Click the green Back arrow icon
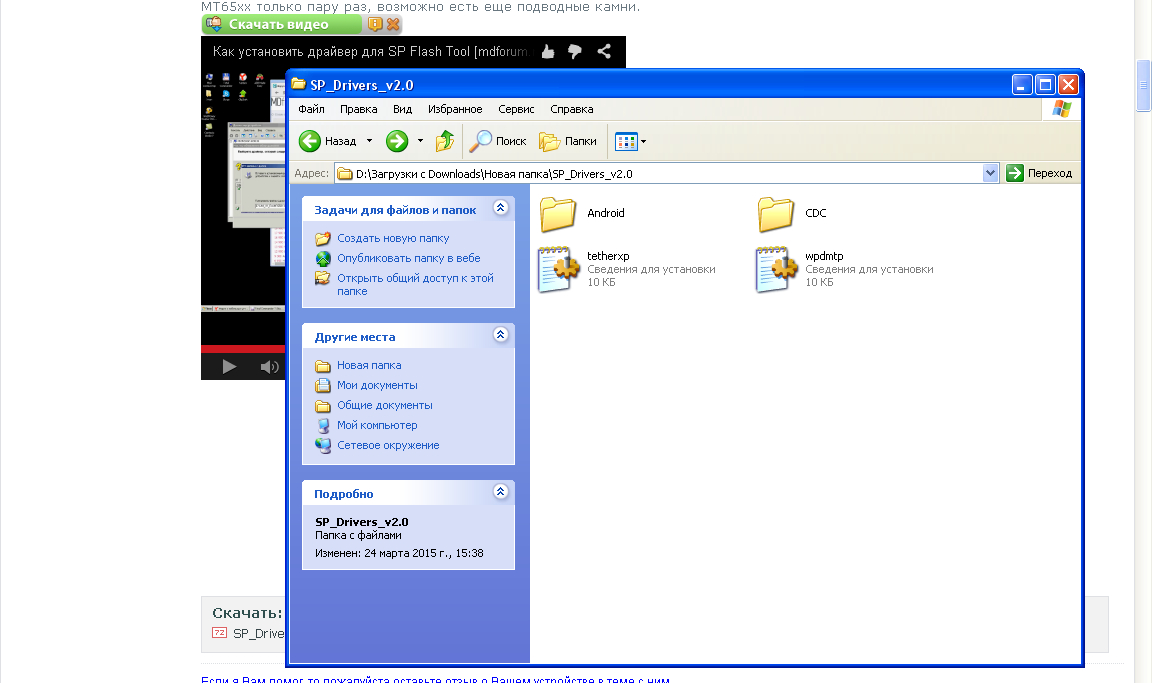 pyautogui.click(x=310, y=141)
